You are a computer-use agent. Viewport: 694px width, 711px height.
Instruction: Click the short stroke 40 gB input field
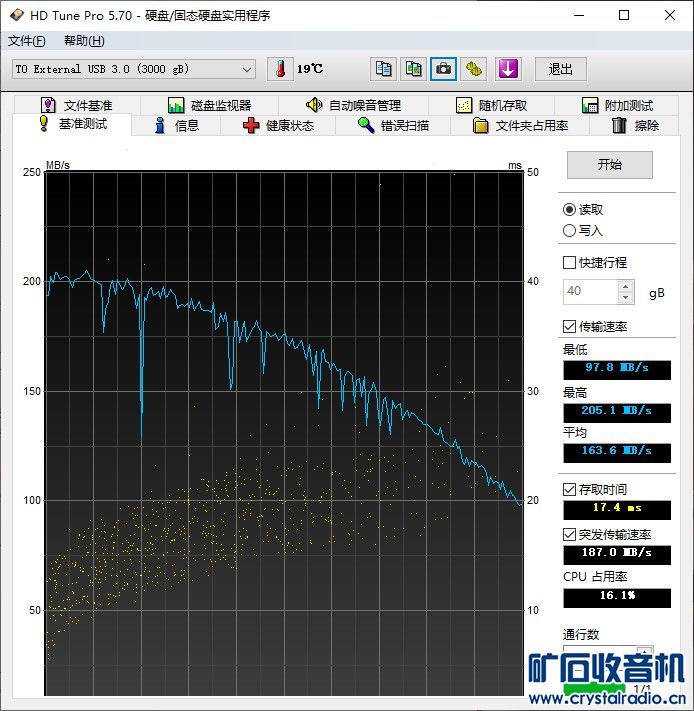[590, 292]
